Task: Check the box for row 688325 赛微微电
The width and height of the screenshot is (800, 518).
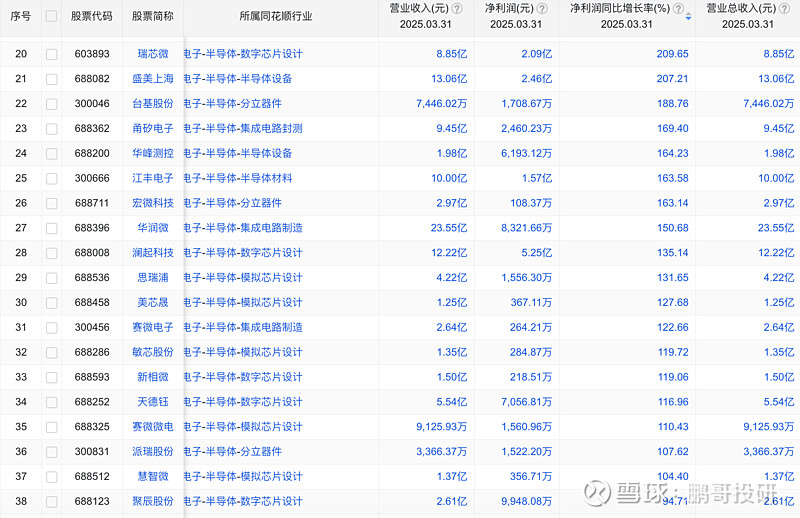Action: 52,427
